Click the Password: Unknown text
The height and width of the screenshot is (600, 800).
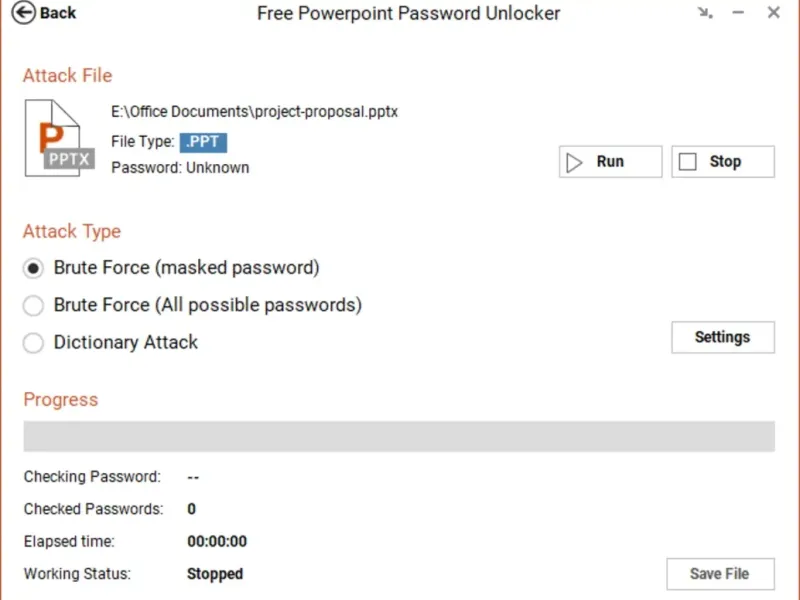coord(180,167)
